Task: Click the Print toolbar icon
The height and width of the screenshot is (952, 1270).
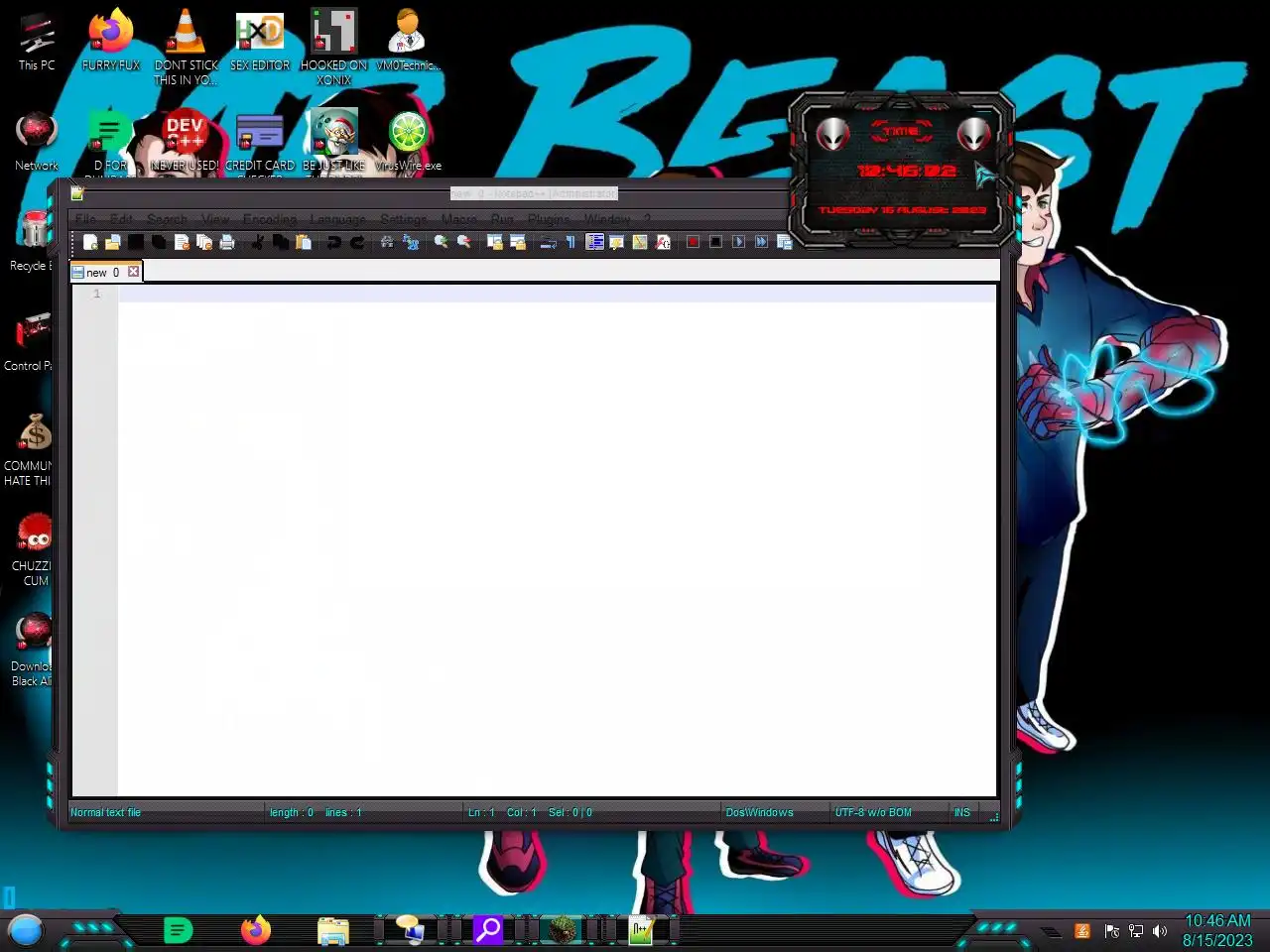Action: [x=227, y=242]
